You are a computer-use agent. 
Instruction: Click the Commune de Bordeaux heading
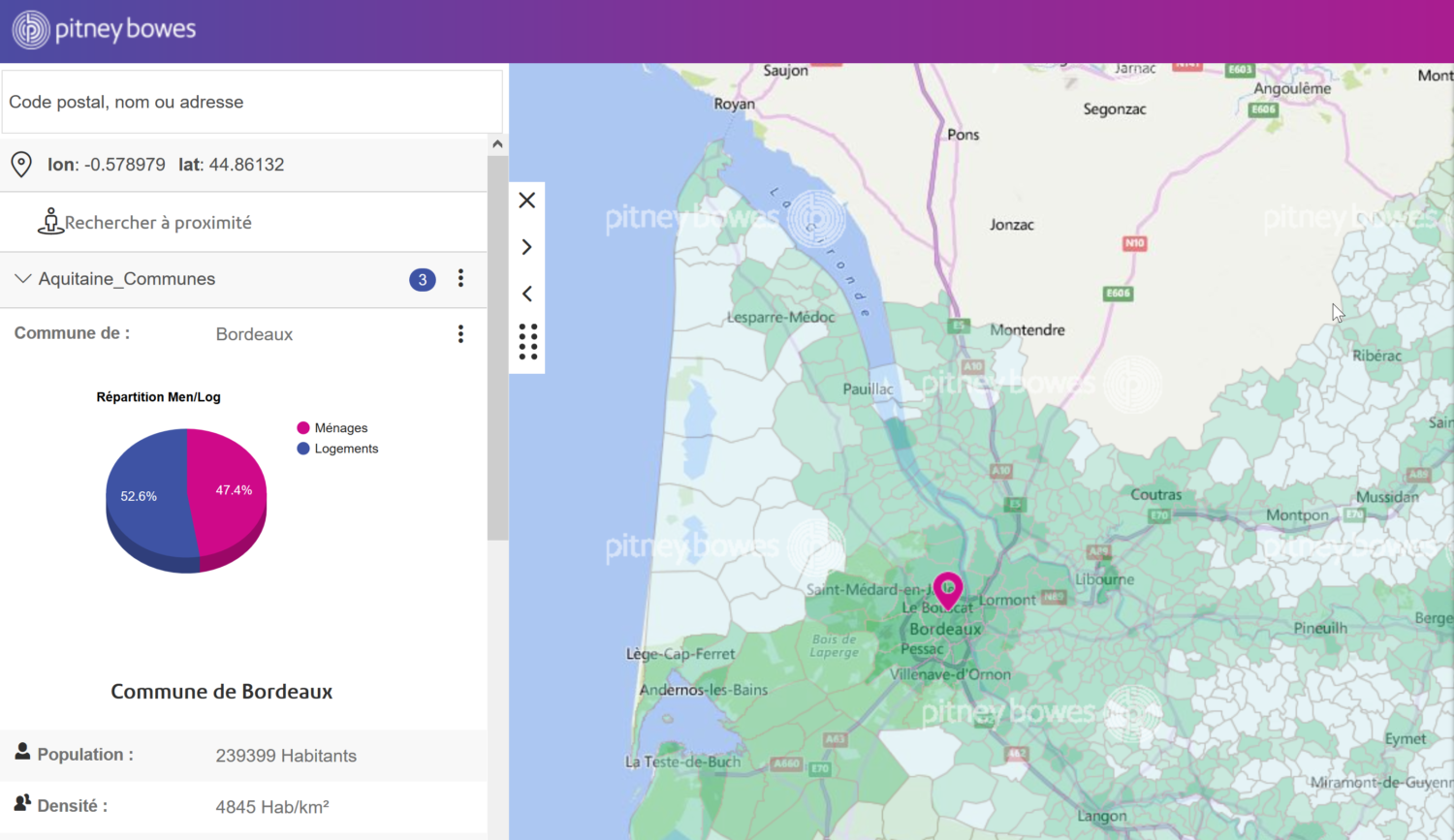221,692
